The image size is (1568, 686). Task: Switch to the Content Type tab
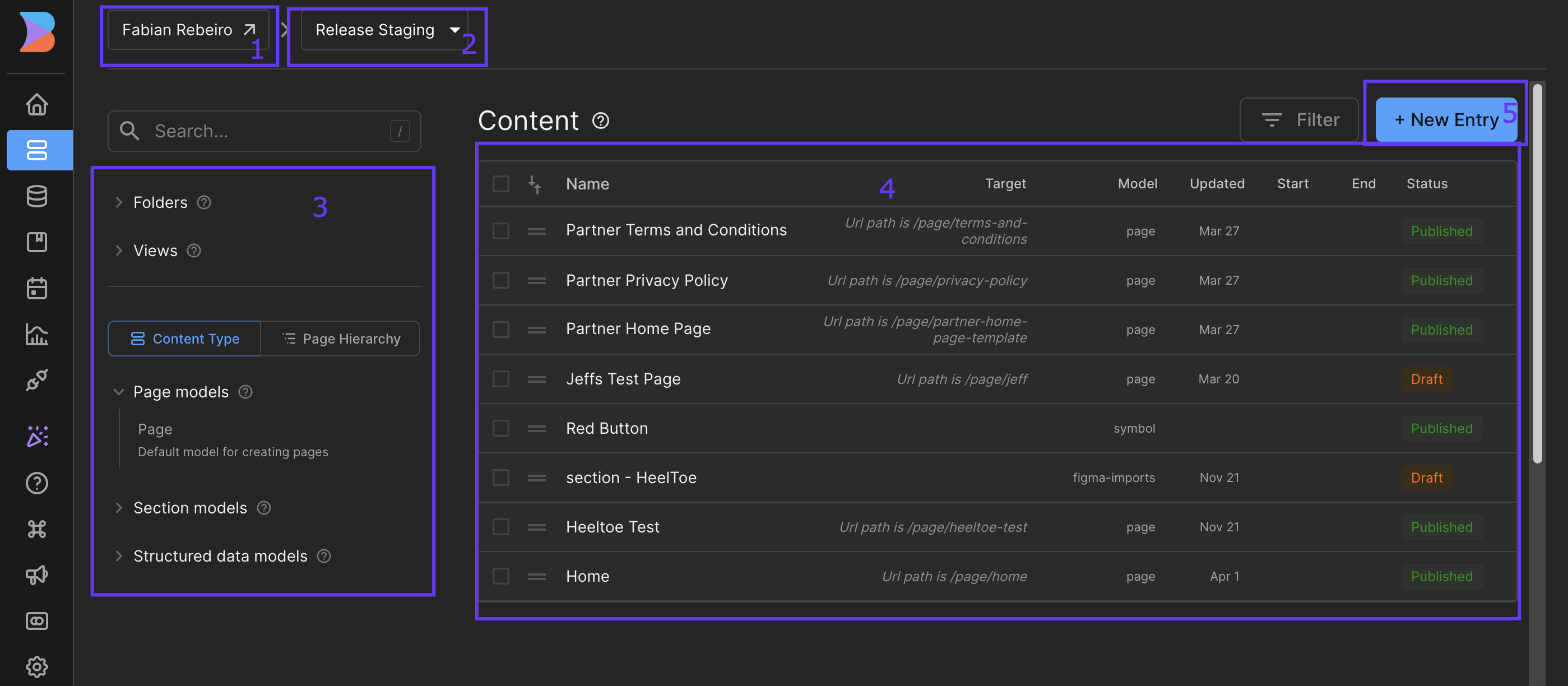point(184,339)
